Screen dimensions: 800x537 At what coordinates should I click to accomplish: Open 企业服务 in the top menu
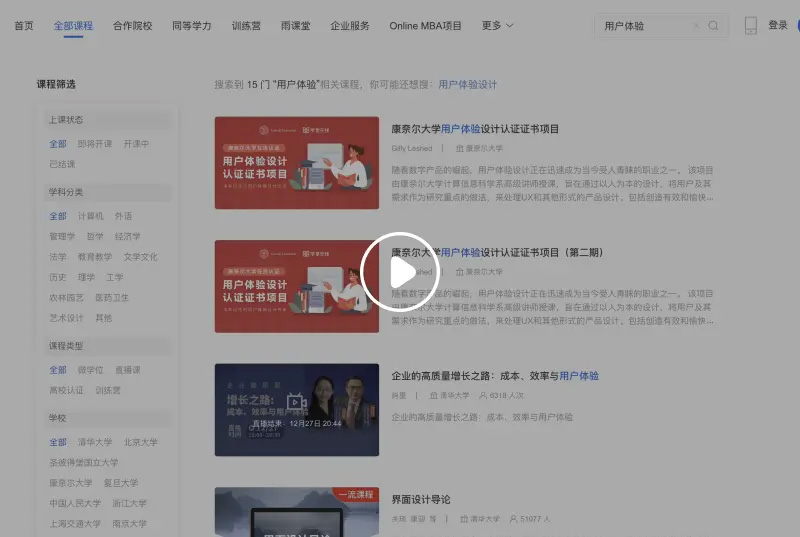pos(349,25)
